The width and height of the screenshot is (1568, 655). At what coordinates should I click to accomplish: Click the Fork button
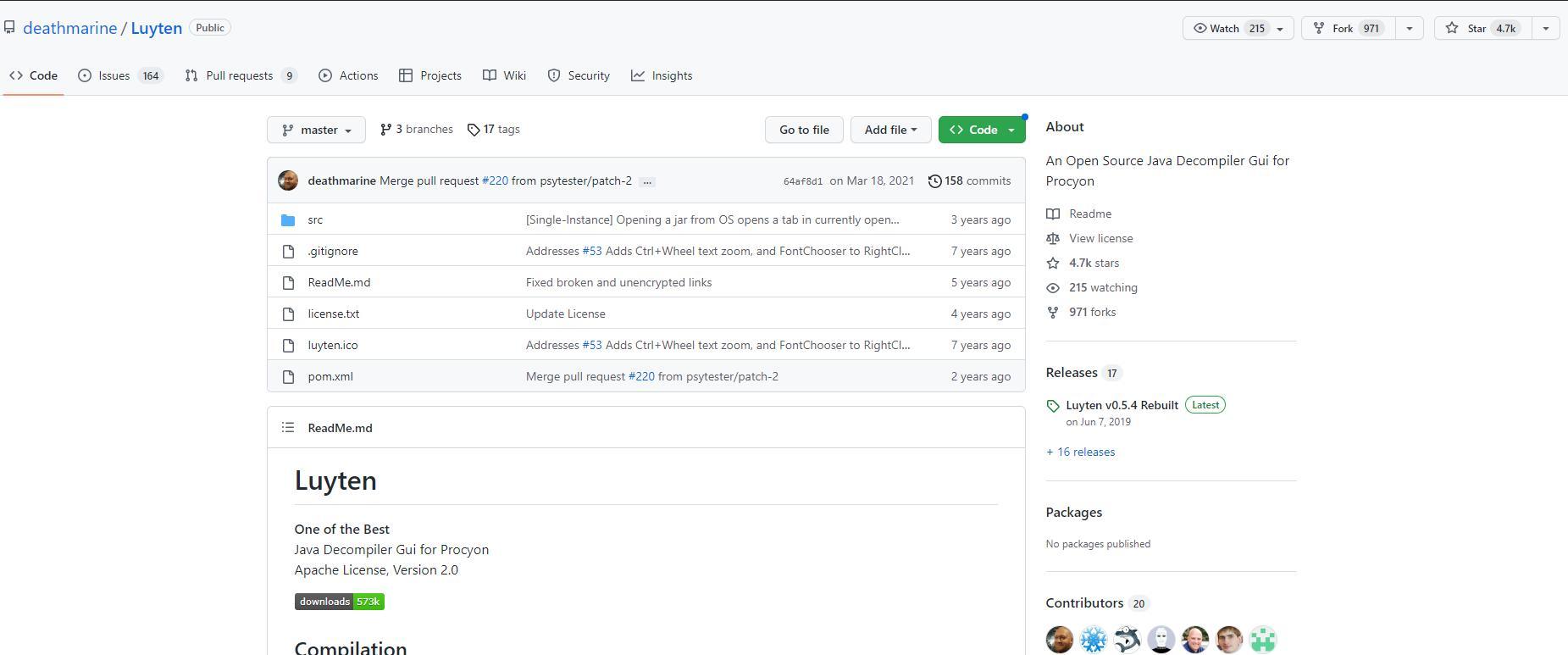1348,28
